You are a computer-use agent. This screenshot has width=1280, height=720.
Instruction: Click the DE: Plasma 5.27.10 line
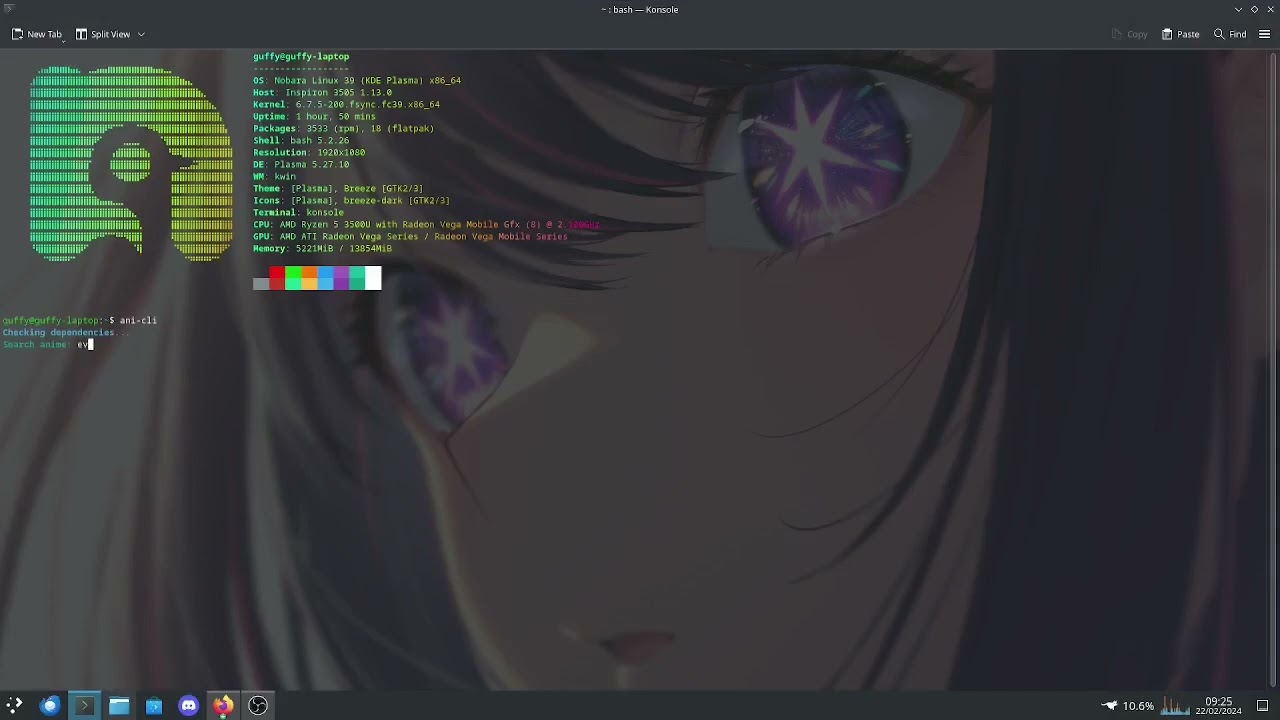click(x=301, y=165)
